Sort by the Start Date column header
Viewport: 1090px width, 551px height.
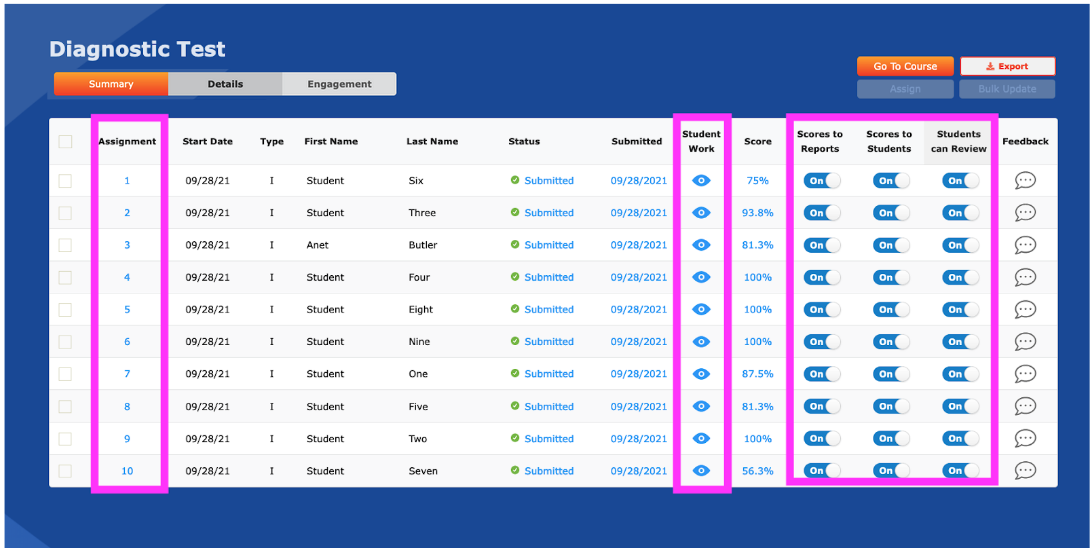207,141
